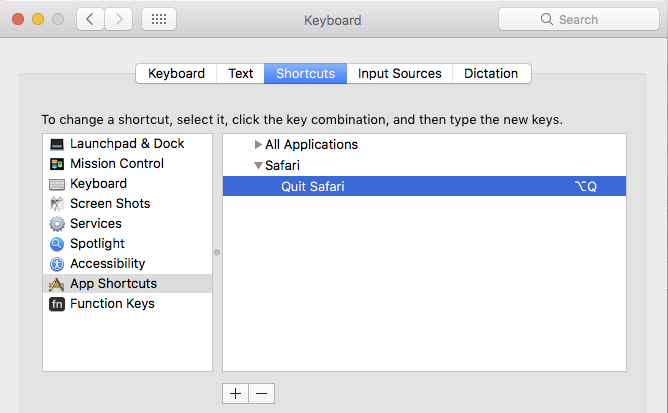Go back with the left arrow button
Viewport: 668px width, 413px height.
90,19
